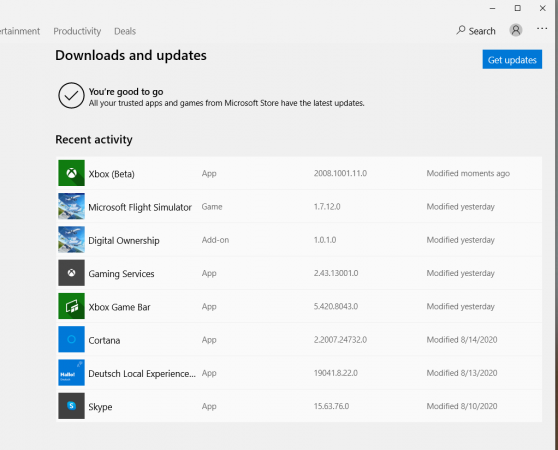Click the Skype app icon
558x450 pixels.
point(72,406)
